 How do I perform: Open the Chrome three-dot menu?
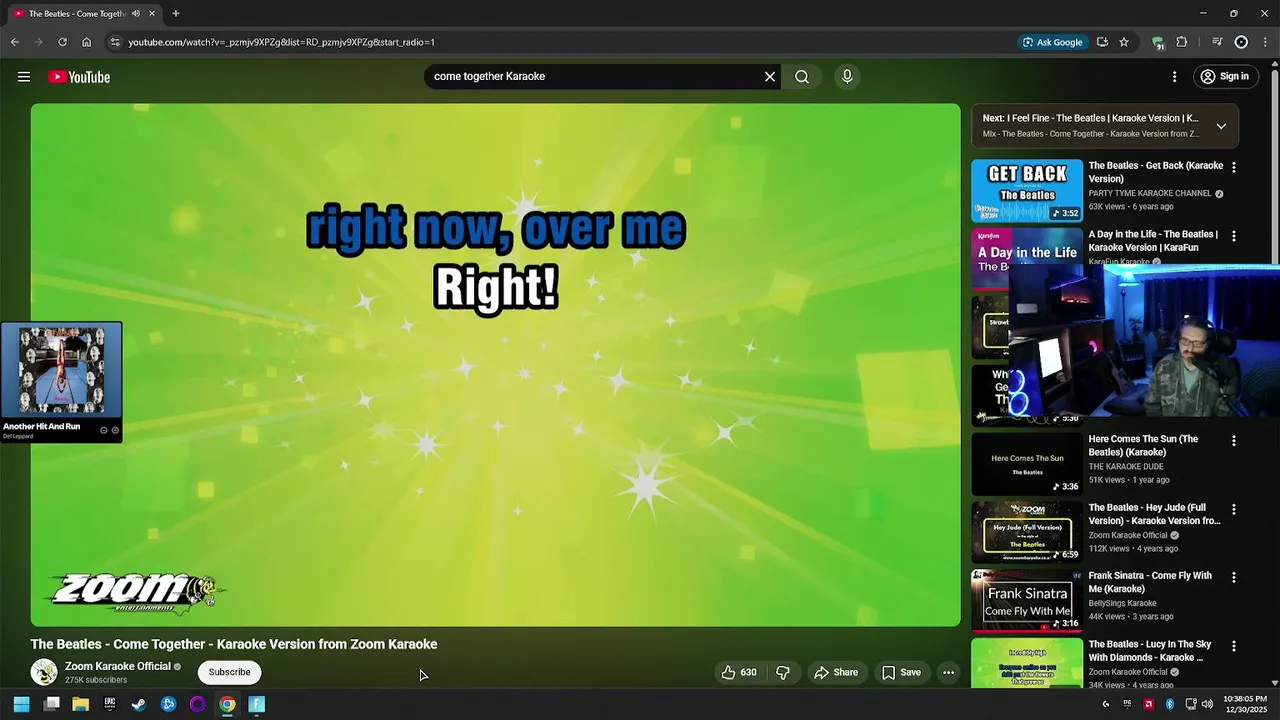1264,42
